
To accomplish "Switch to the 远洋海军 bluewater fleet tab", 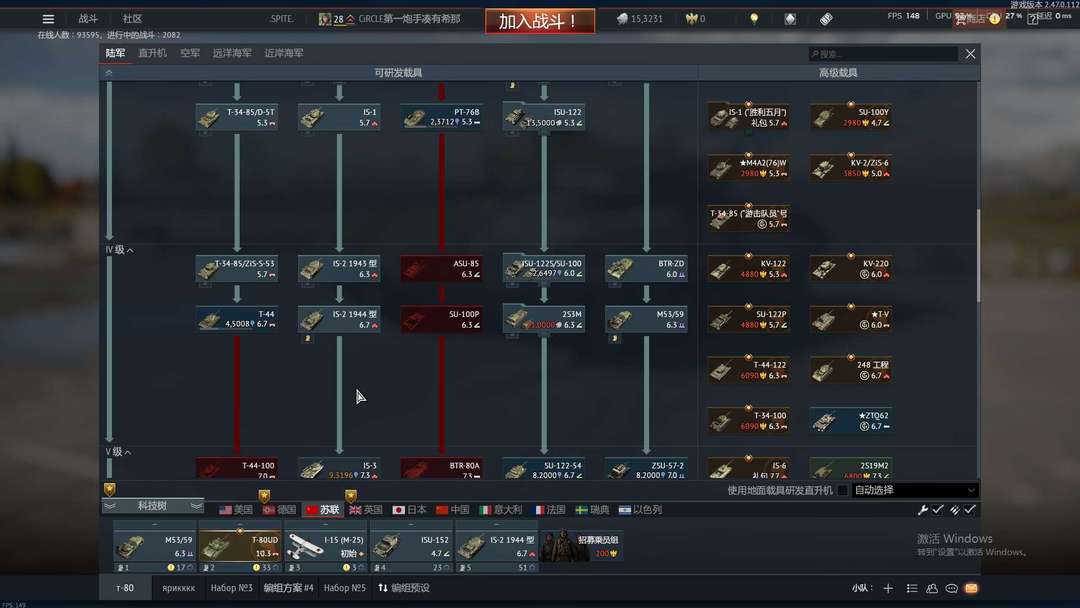I will pos(232,53).
